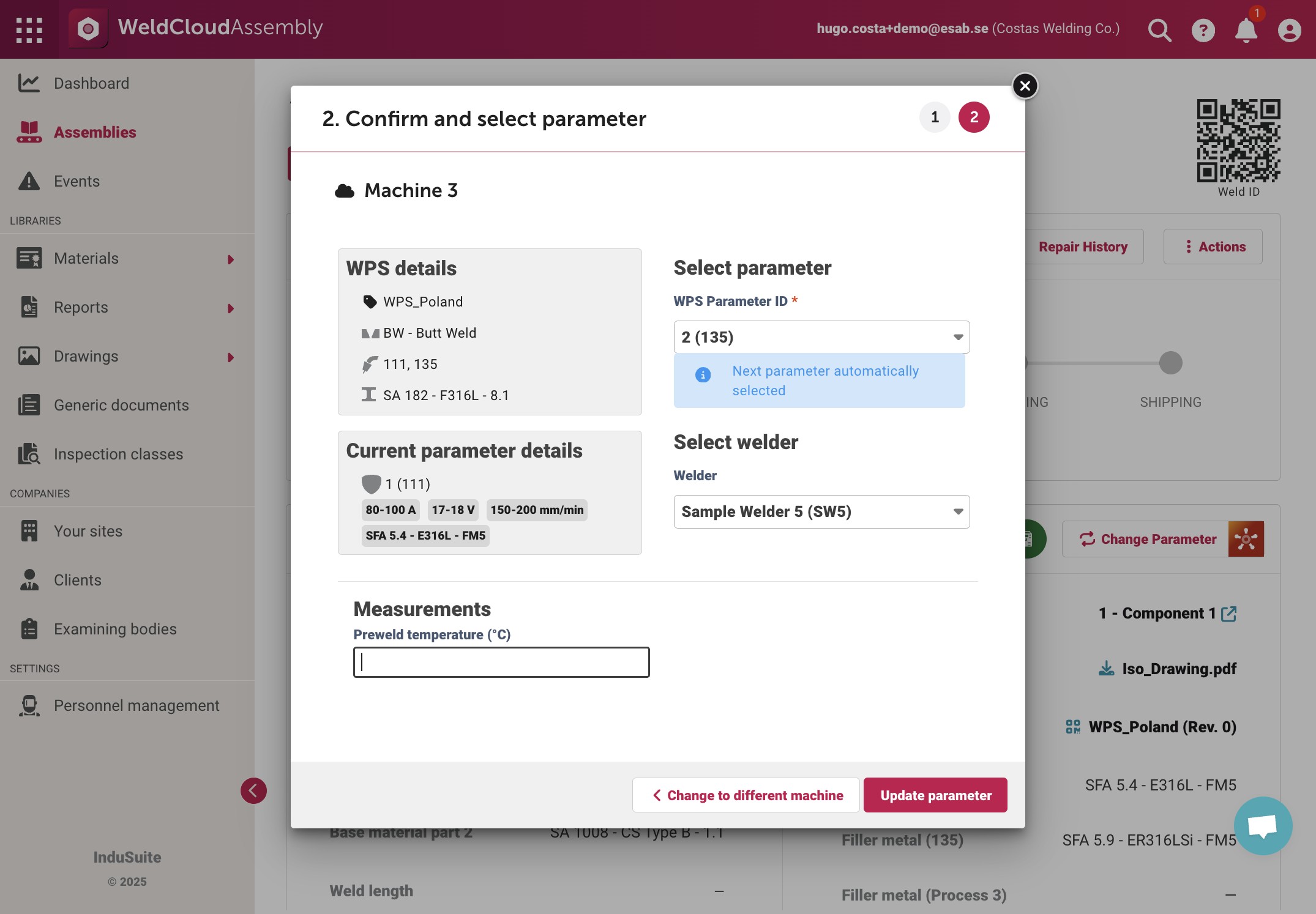Image resolution: width=1316 pixels, height=914 pixels.
Task: Click the Events warning triangle icon
Action: pos(29,181)
